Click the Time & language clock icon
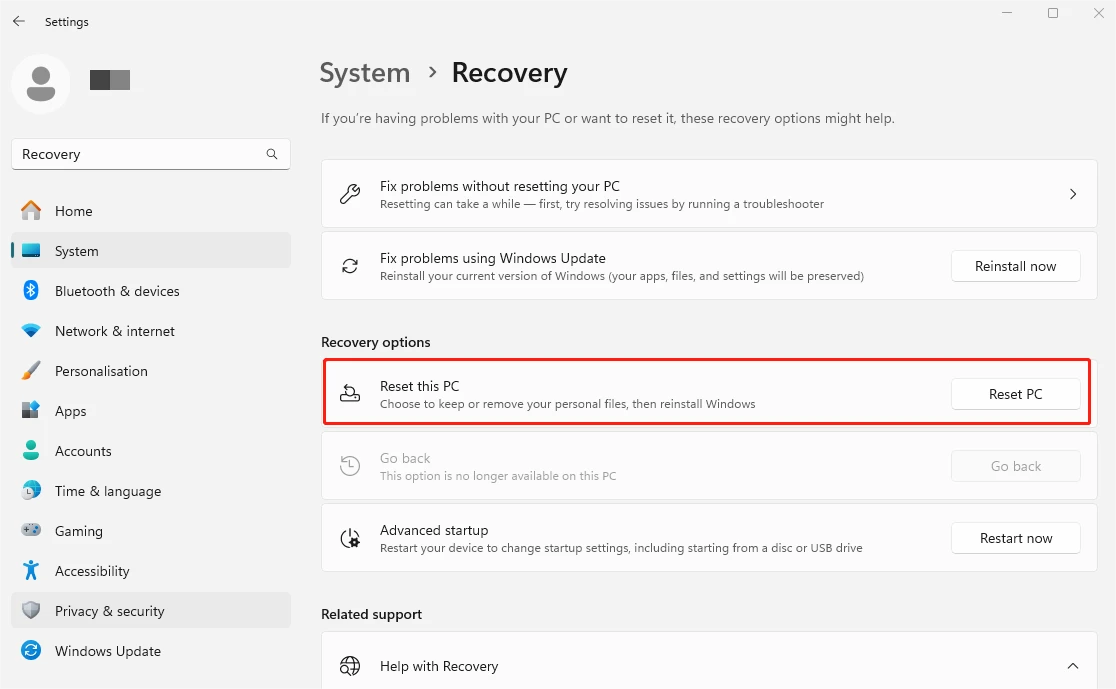1116x689 pixels. (31, 490)
